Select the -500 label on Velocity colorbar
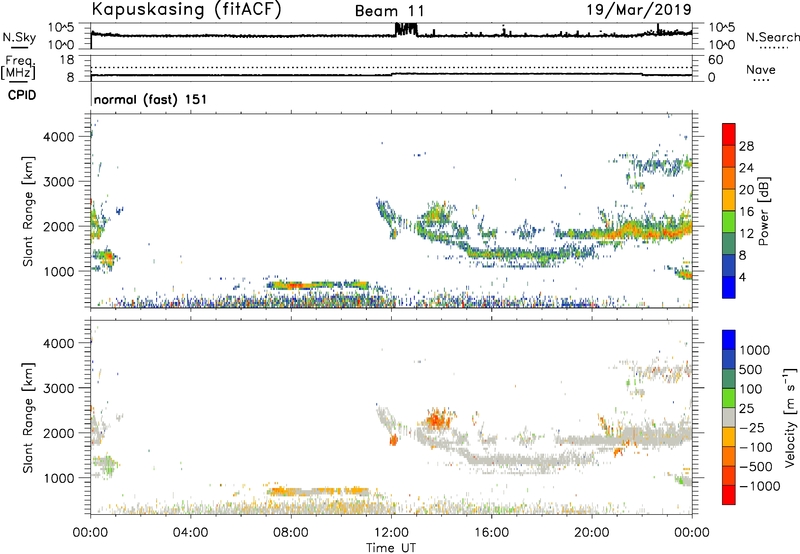This screenshot has height=554, width=800. pyautogui.click(x=756, y=466)
